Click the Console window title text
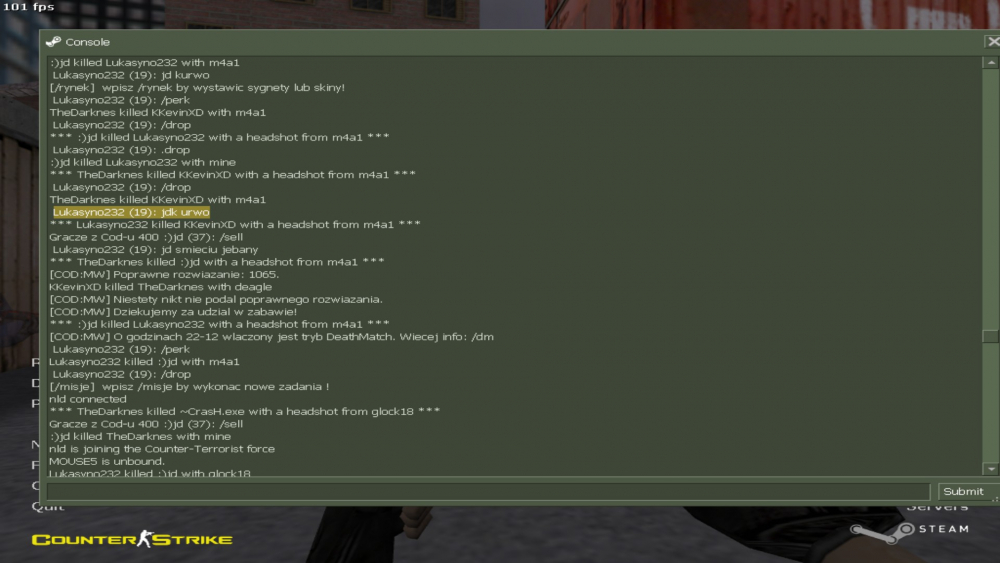This screenshot has width=1000, height=563. [x=87, y=42]
